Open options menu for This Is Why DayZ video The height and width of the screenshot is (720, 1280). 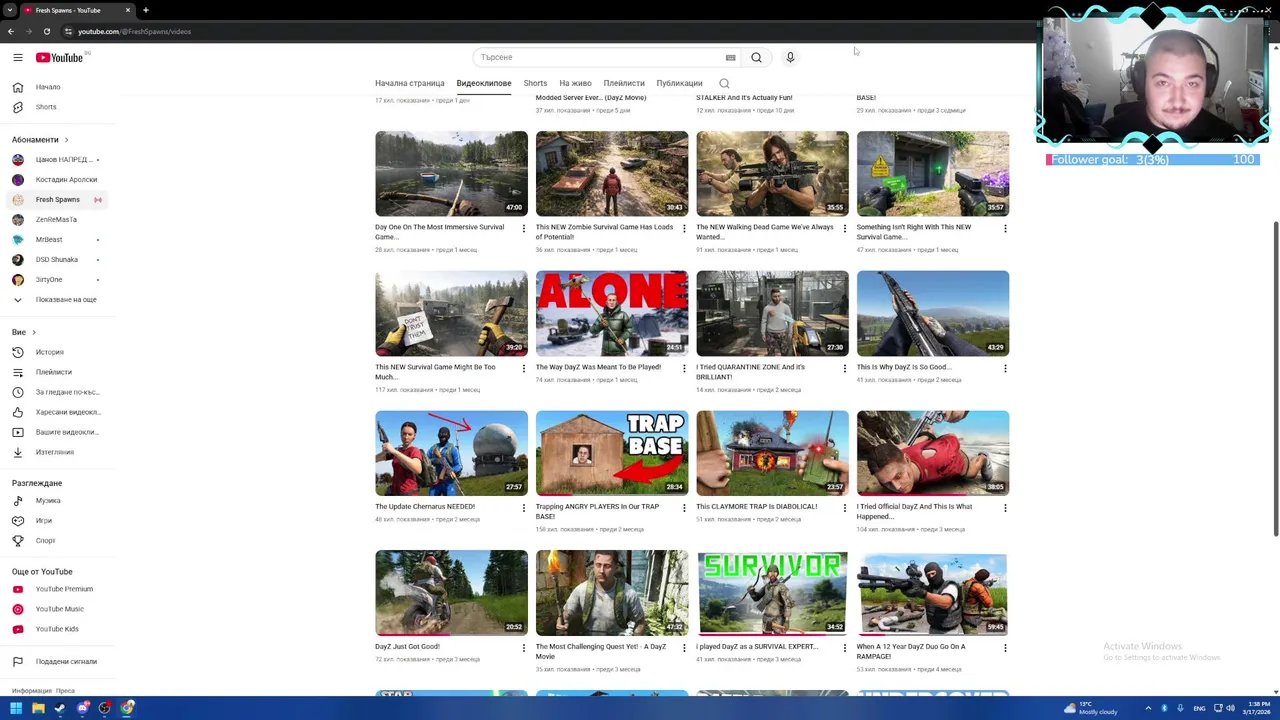1005,368
